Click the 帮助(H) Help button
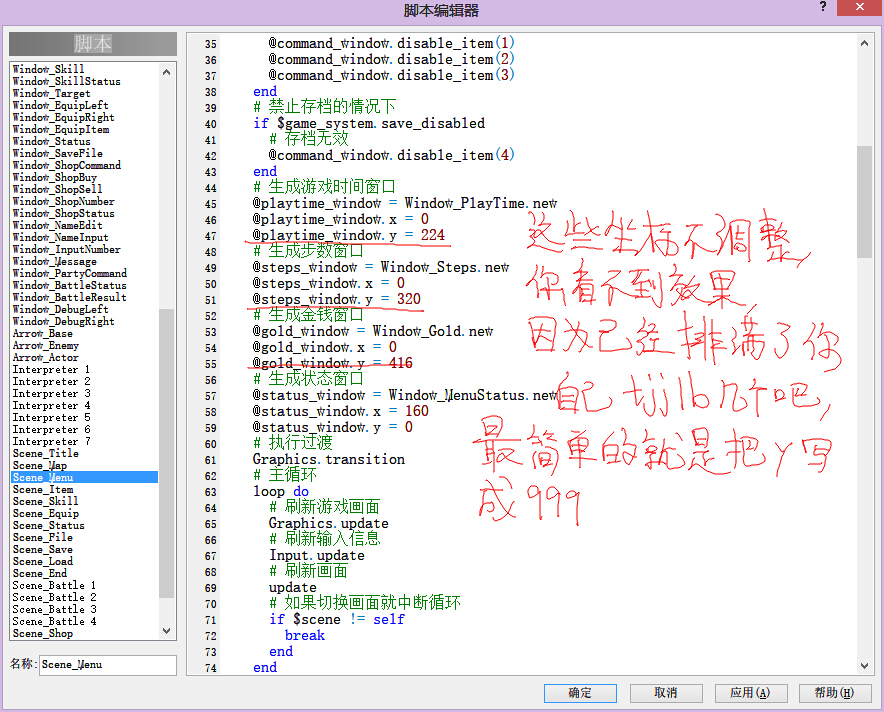The image size is (884, 712). [835, 693]
